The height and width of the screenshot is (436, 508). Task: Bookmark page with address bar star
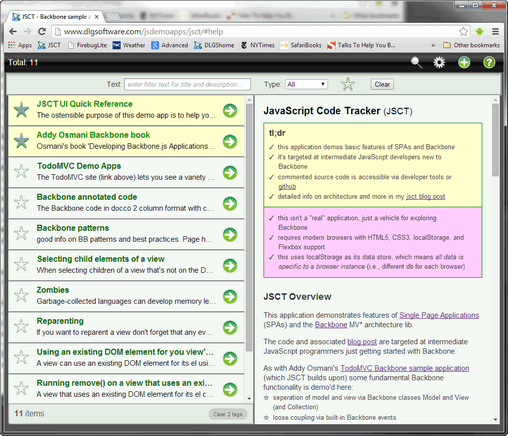[463, 32]
